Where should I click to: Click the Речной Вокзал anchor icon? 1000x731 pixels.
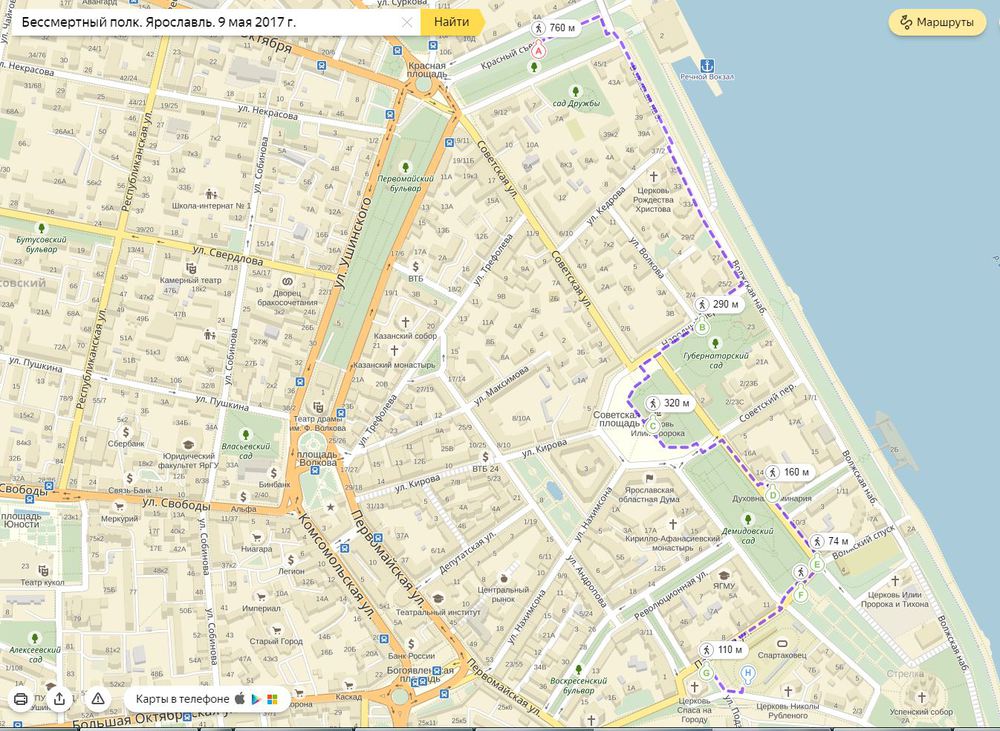pyautogui.click(x=707, y=66)
